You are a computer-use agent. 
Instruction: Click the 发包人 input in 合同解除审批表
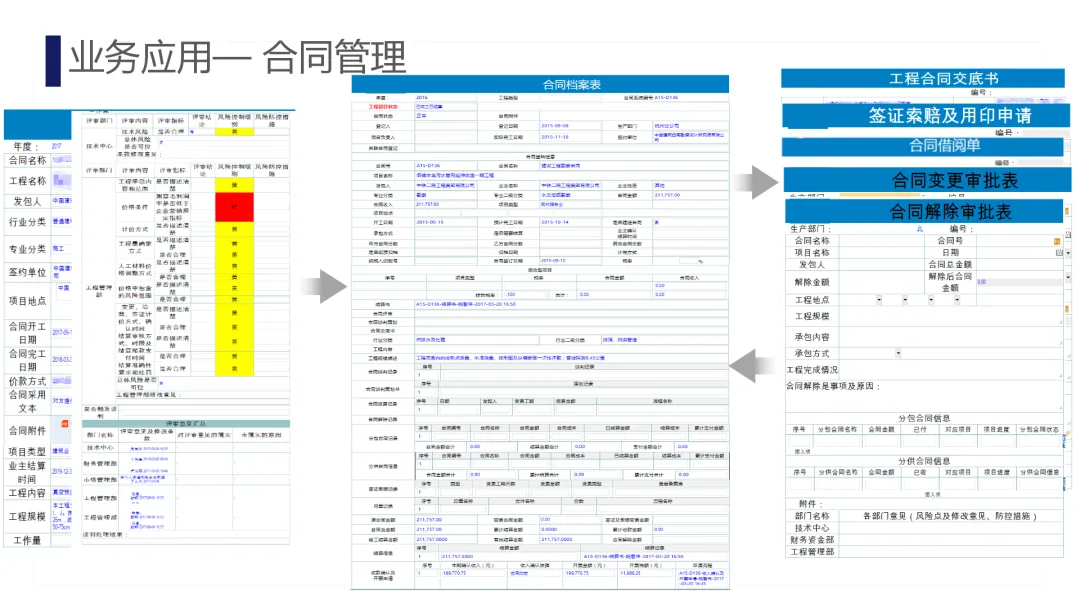click(880, 264)
